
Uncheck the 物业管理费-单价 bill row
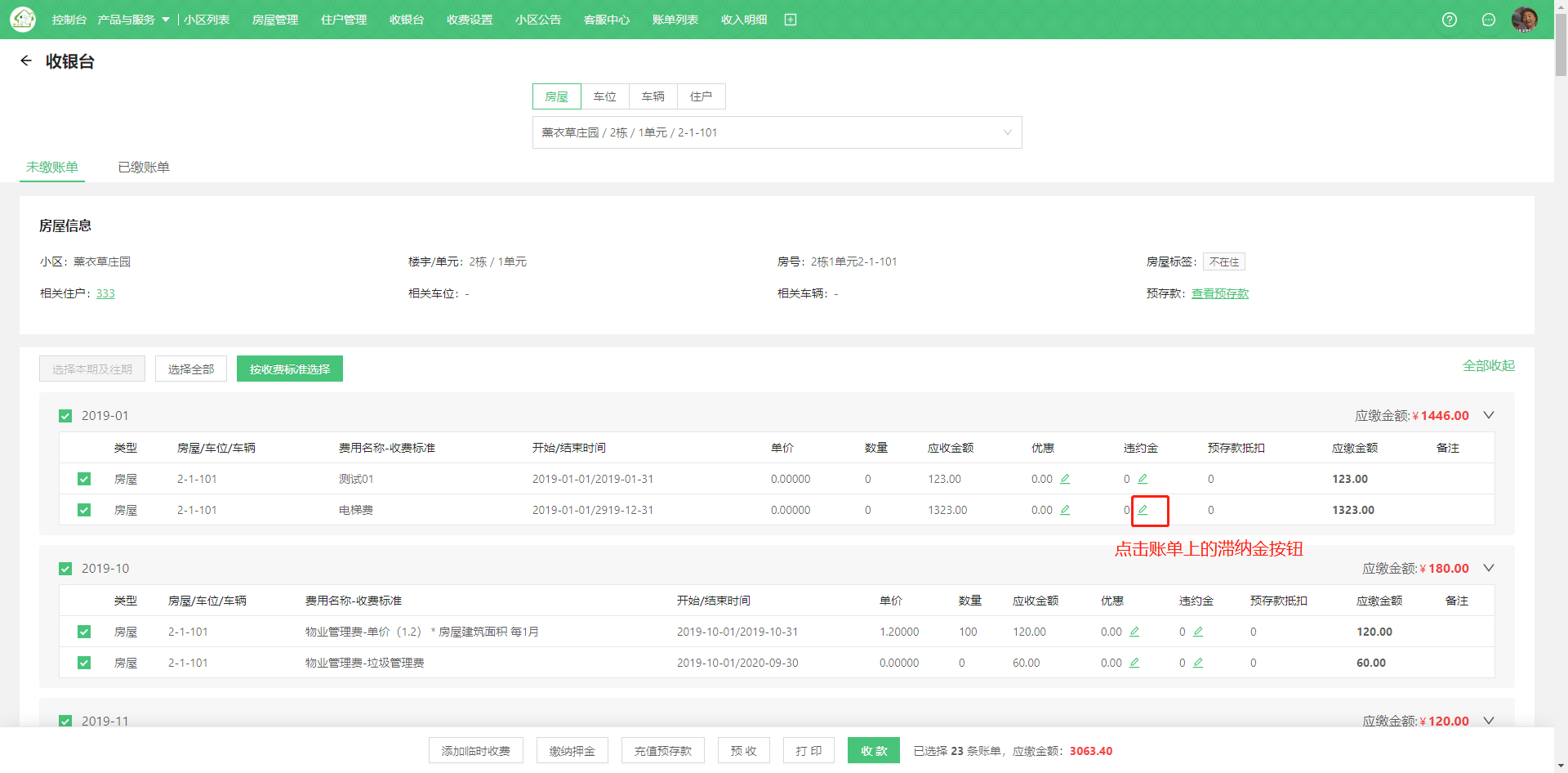(x=84, y=632)
